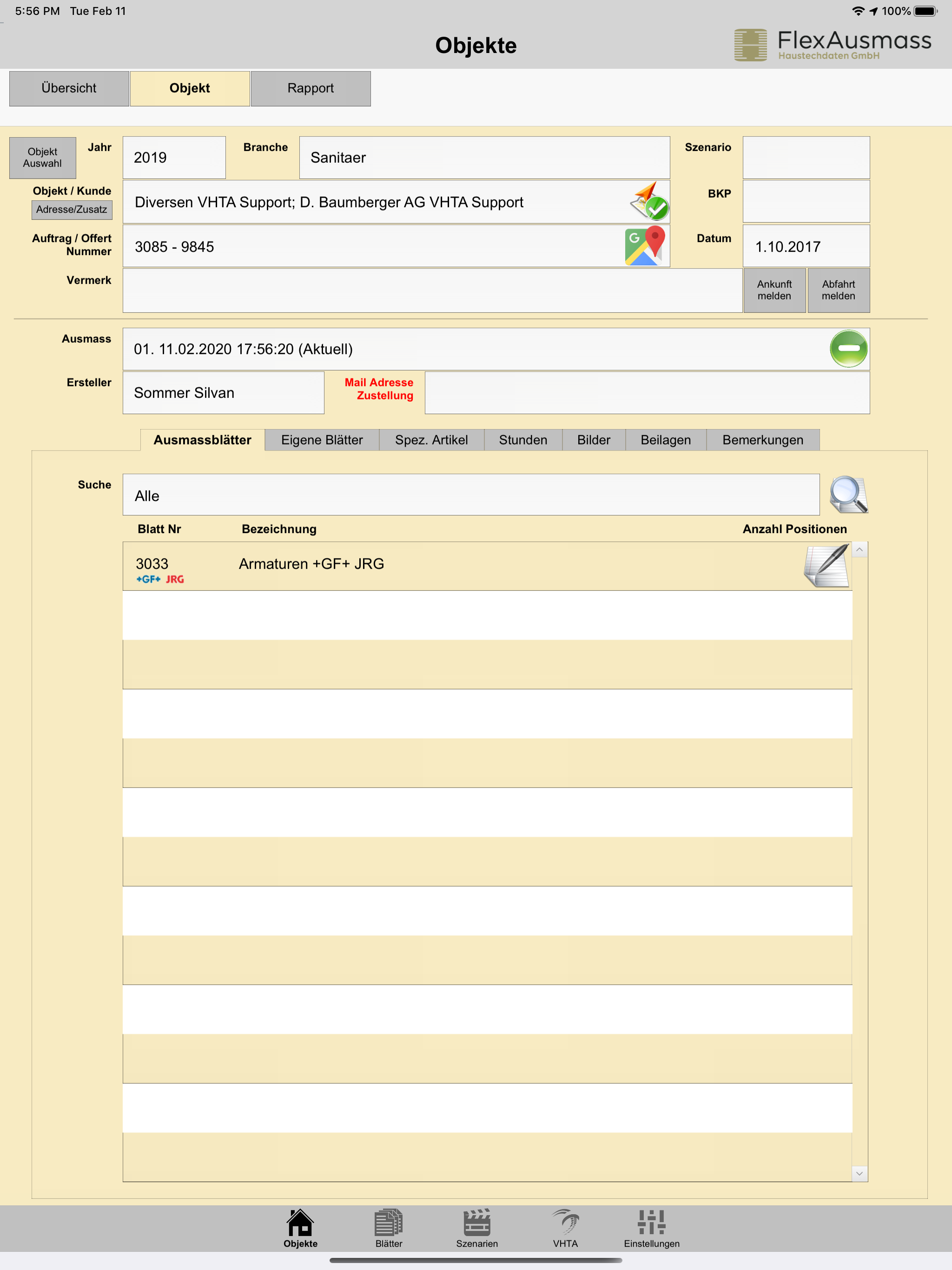Screen dimensions: 952x1270
Task: Click the Mail Adresse Zustellung field
Action: pos(647,393)
